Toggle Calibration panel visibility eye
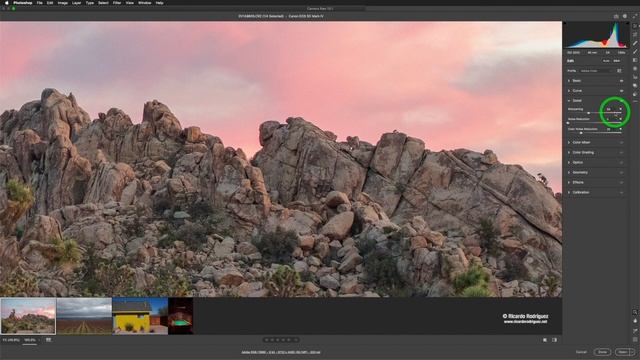The image size is (640, 360). click(x=622, y=192)
